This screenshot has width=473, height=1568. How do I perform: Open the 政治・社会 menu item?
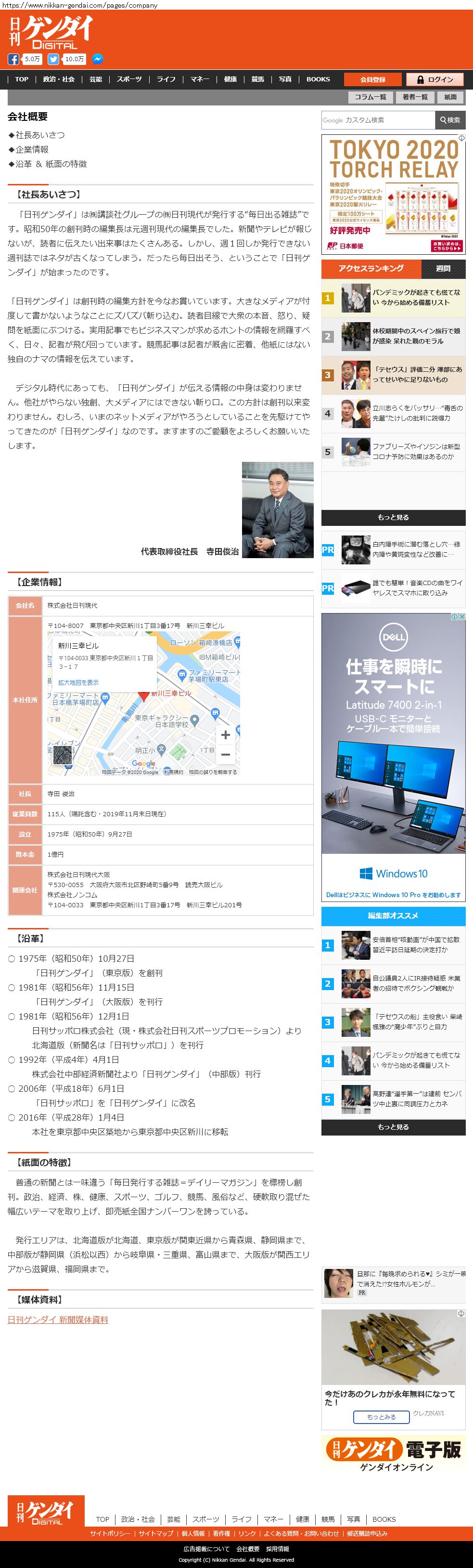(59, 79)
